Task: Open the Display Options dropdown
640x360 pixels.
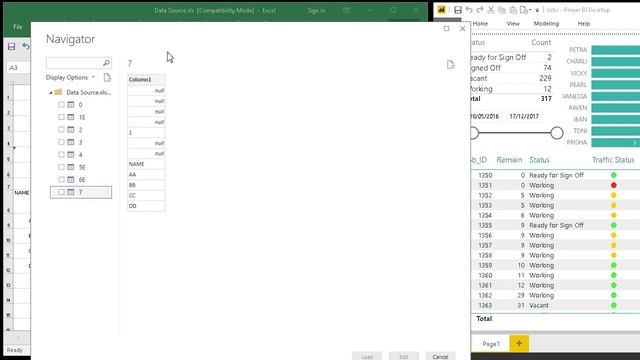Action: pos(70,77)
